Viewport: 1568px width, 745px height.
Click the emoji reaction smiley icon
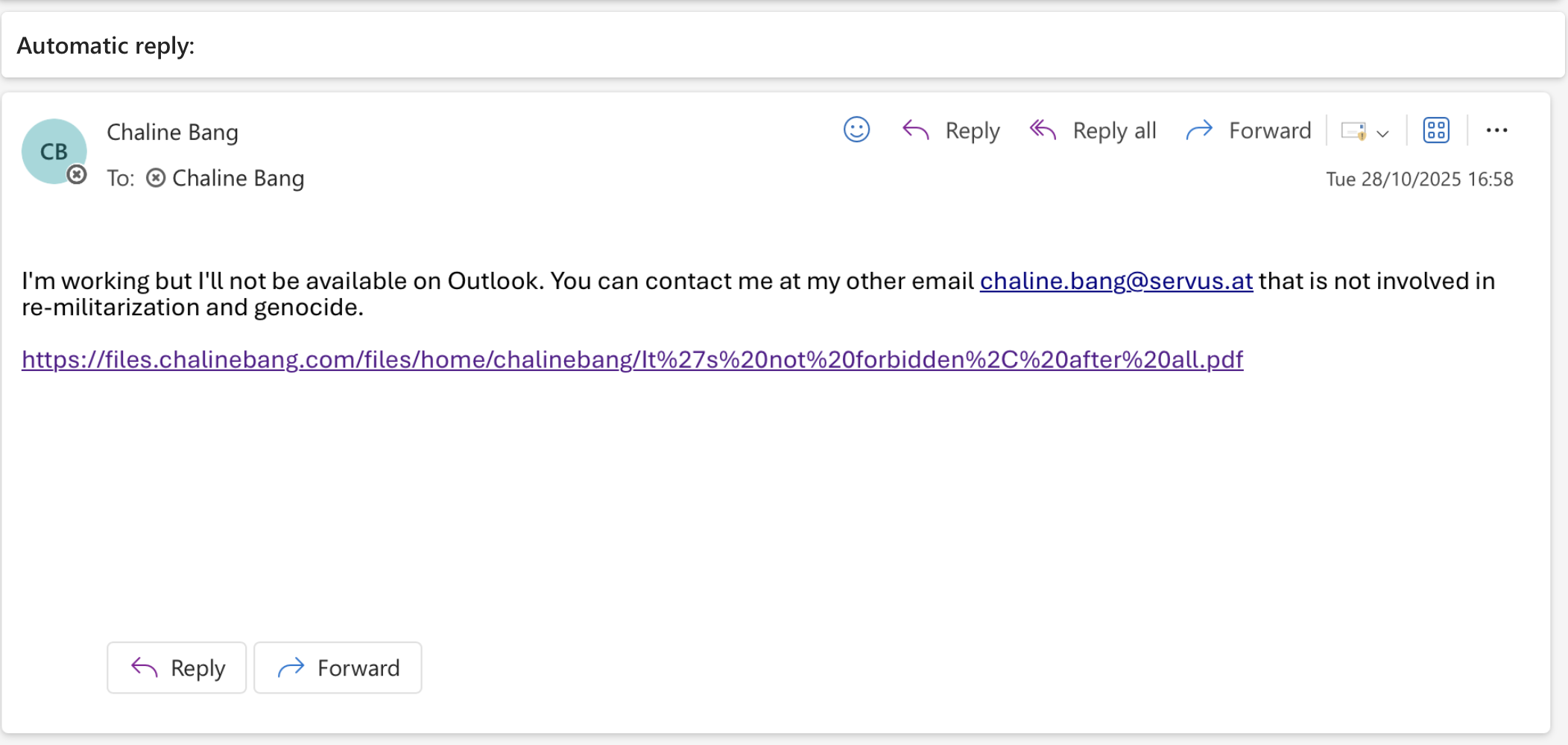coord(856,130)
